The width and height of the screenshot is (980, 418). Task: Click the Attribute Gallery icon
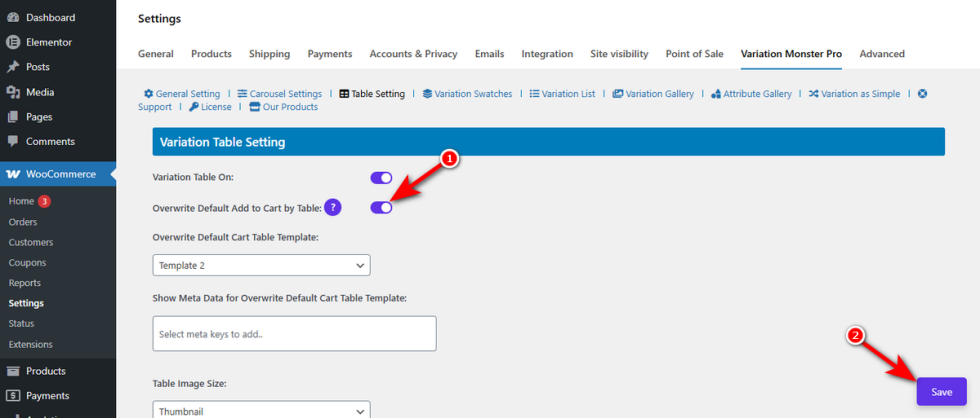pos(716,94)
